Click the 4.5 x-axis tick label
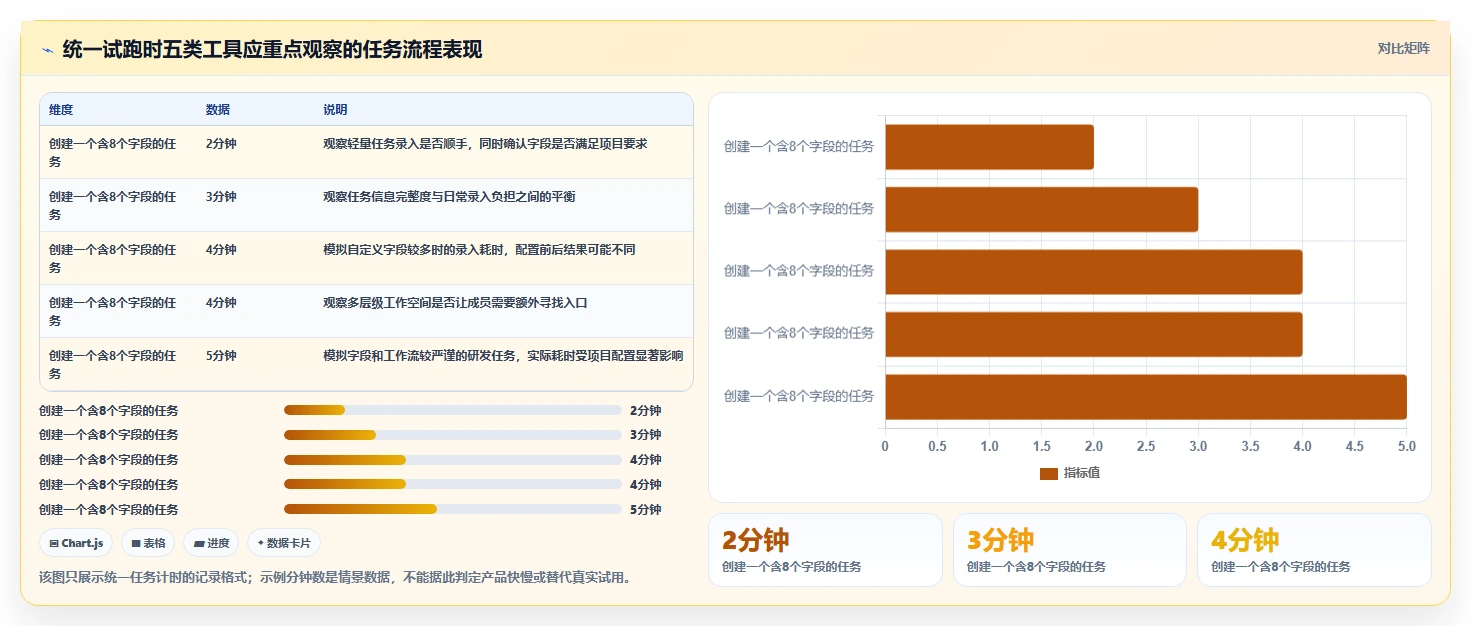This screenshot has width=1471, height=626. [x=1355, y=446]
